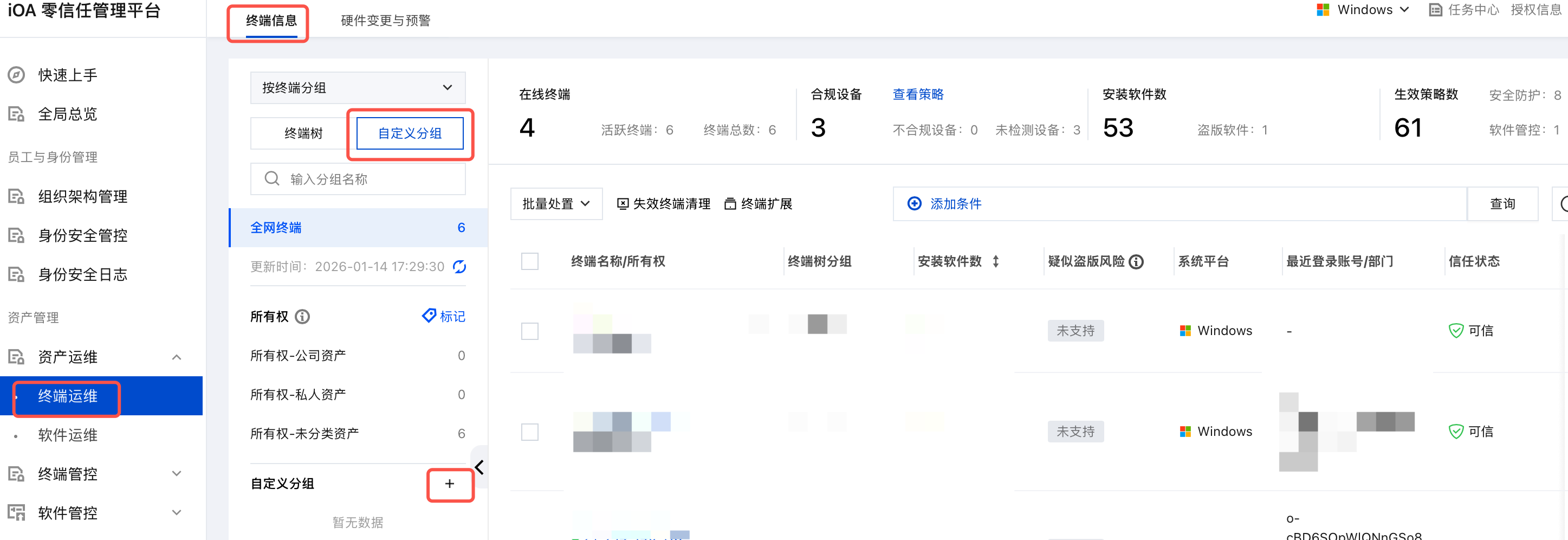Image resolution: width=1568 pixels, height=540 pixels.
Task: Click the trusted shield icon in the second row
Action: pos(1456,432)
